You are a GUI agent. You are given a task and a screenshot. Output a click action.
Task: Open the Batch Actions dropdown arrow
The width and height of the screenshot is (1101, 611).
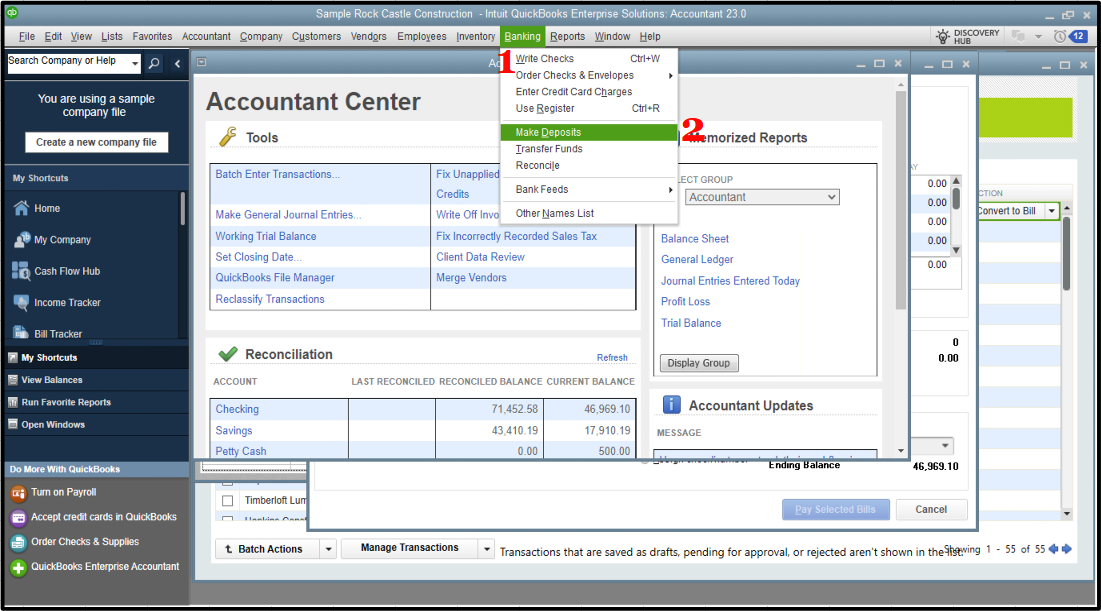click(x=329, y=549)
